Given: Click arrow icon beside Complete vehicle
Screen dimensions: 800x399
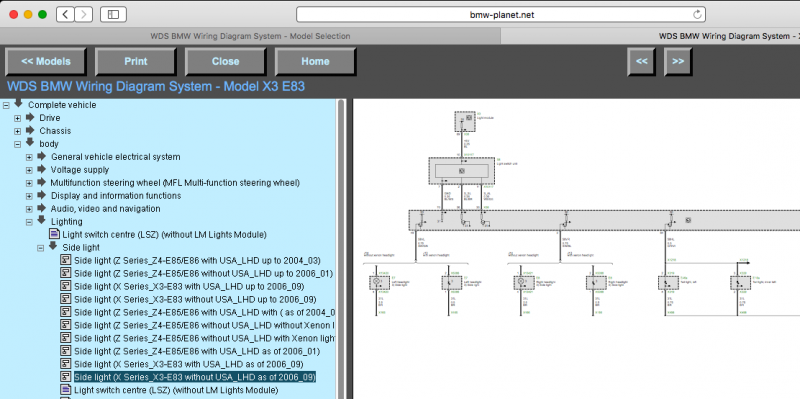Looking at the screenshot, I should [x=18, y=104].
